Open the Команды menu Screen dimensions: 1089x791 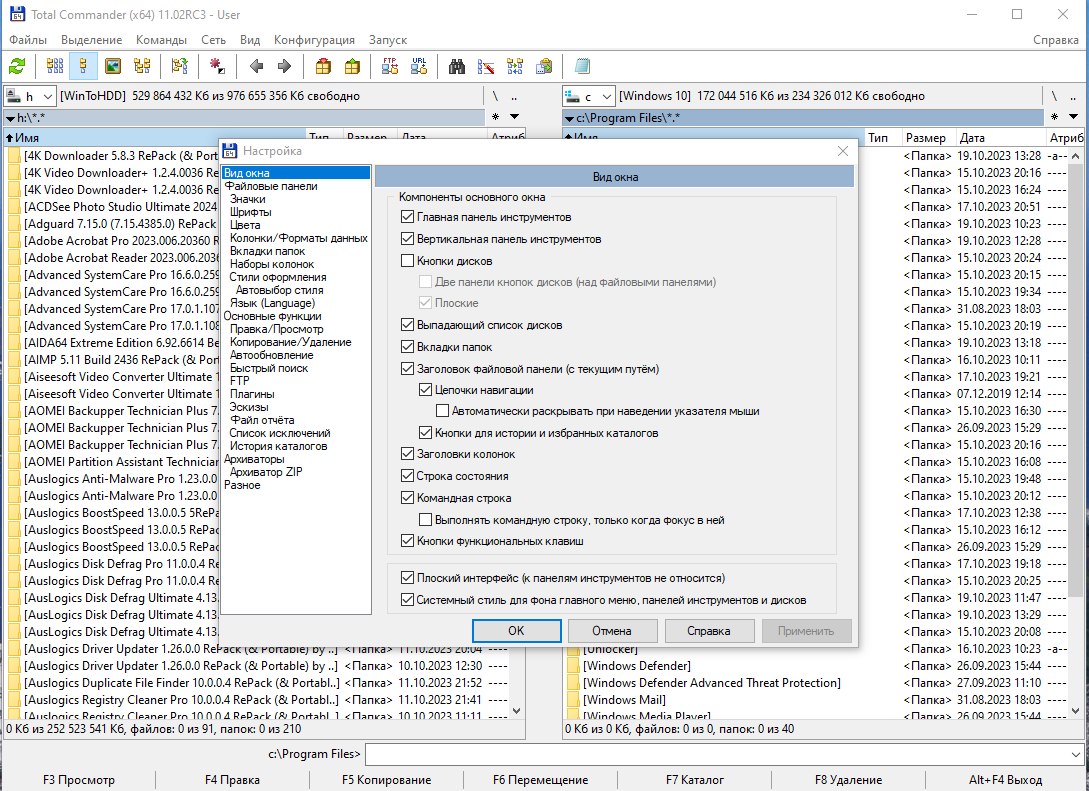(x=161, y=40)
